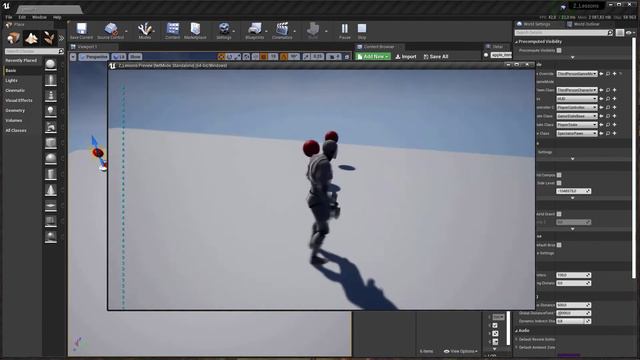The image size is (640, 360).
Task: Click the Save All button
Action: coord(436,57)
